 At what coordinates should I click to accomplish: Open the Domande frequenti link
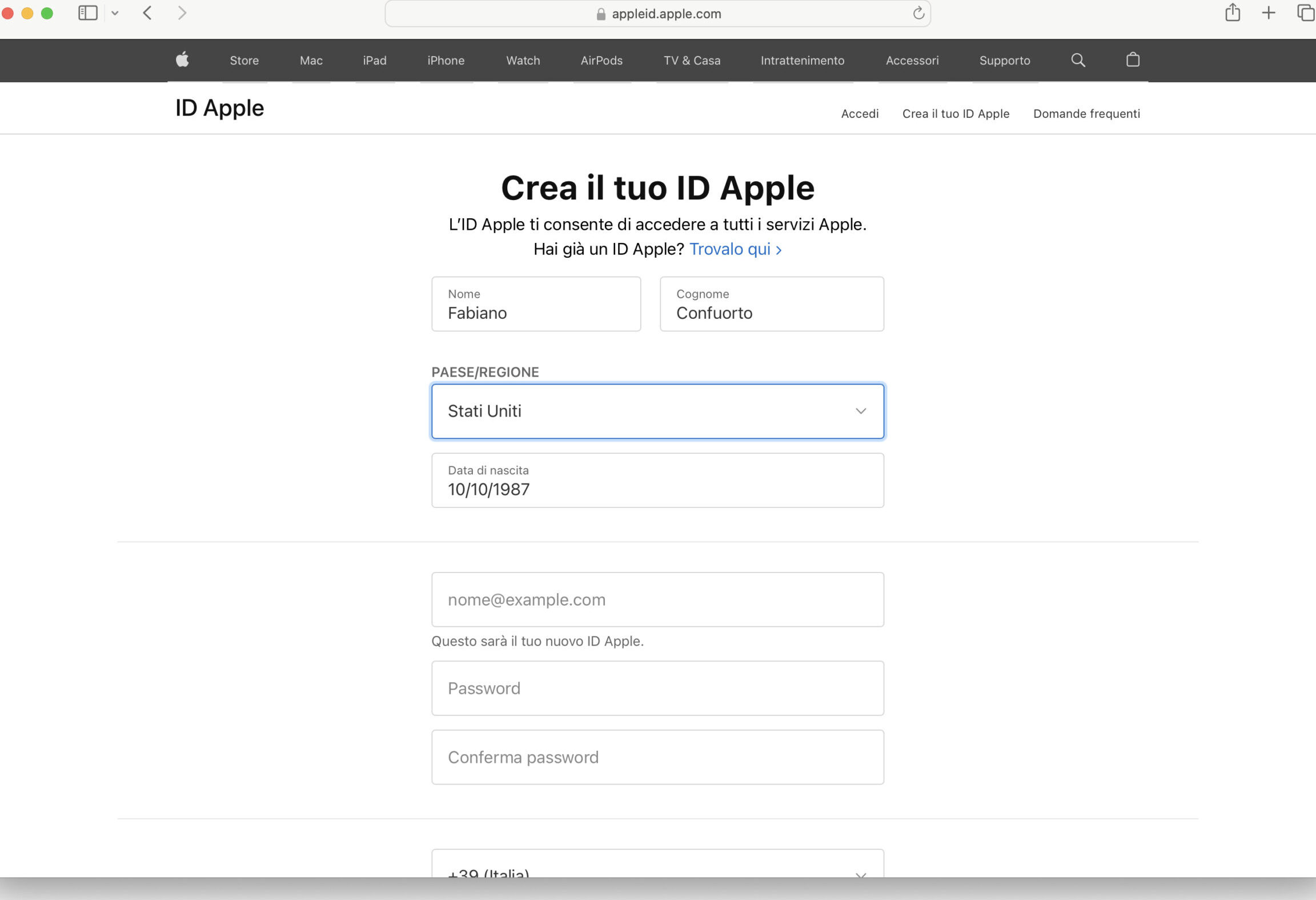pos(1086,114)
